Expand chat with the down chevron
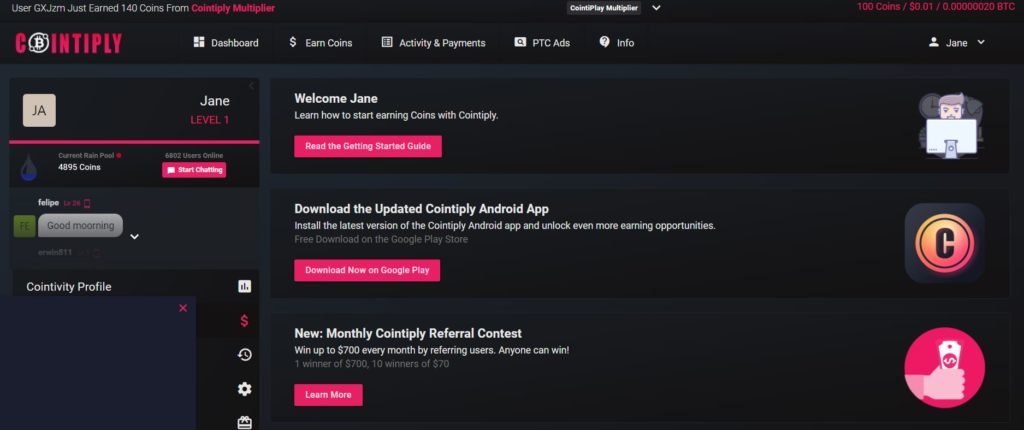This screenshot has width=1024, height=430. (x=135, y=237)
